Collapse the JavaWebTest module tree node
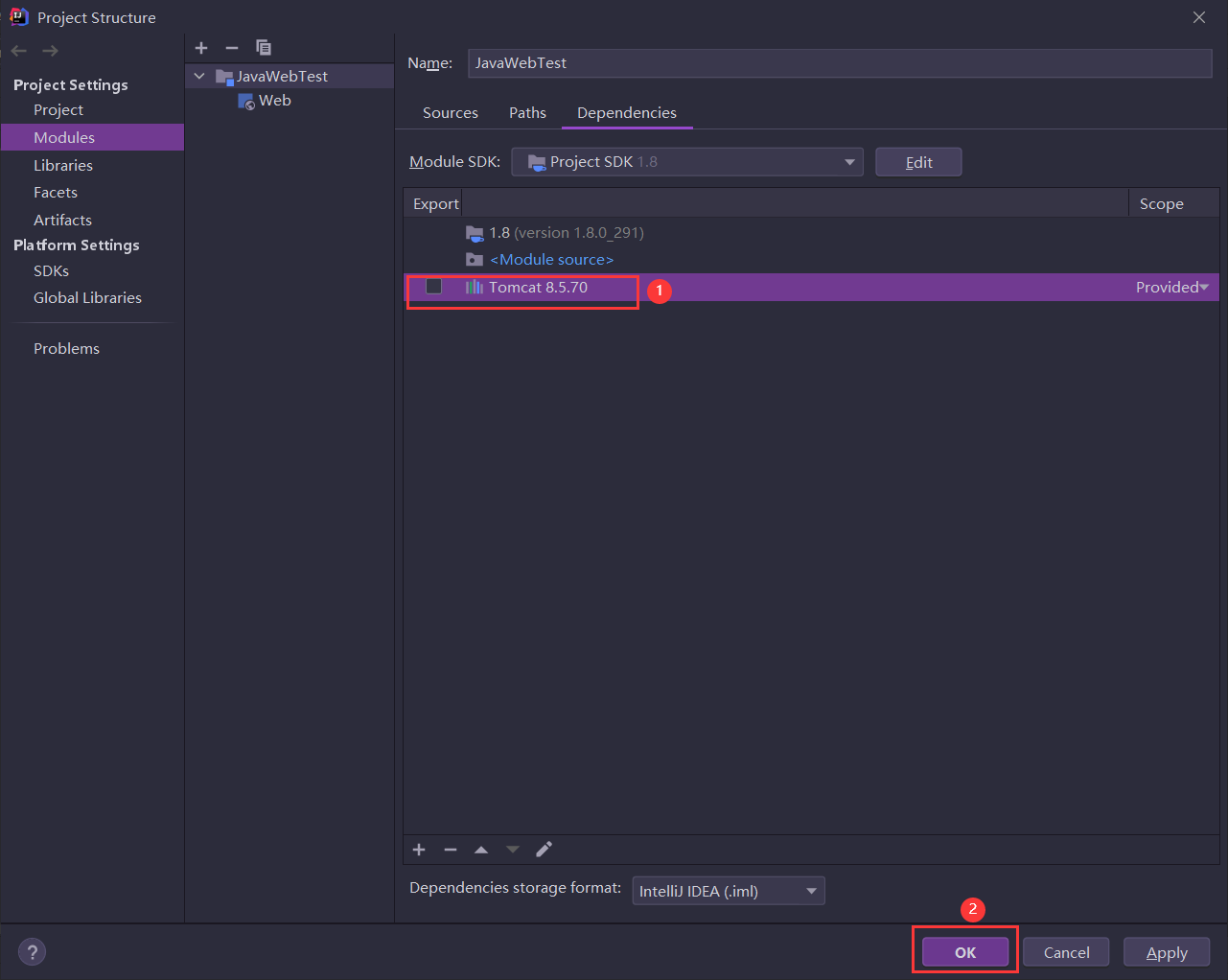Image resolution: width=1228 pixels, height=980 pixels. pos(199,76)
